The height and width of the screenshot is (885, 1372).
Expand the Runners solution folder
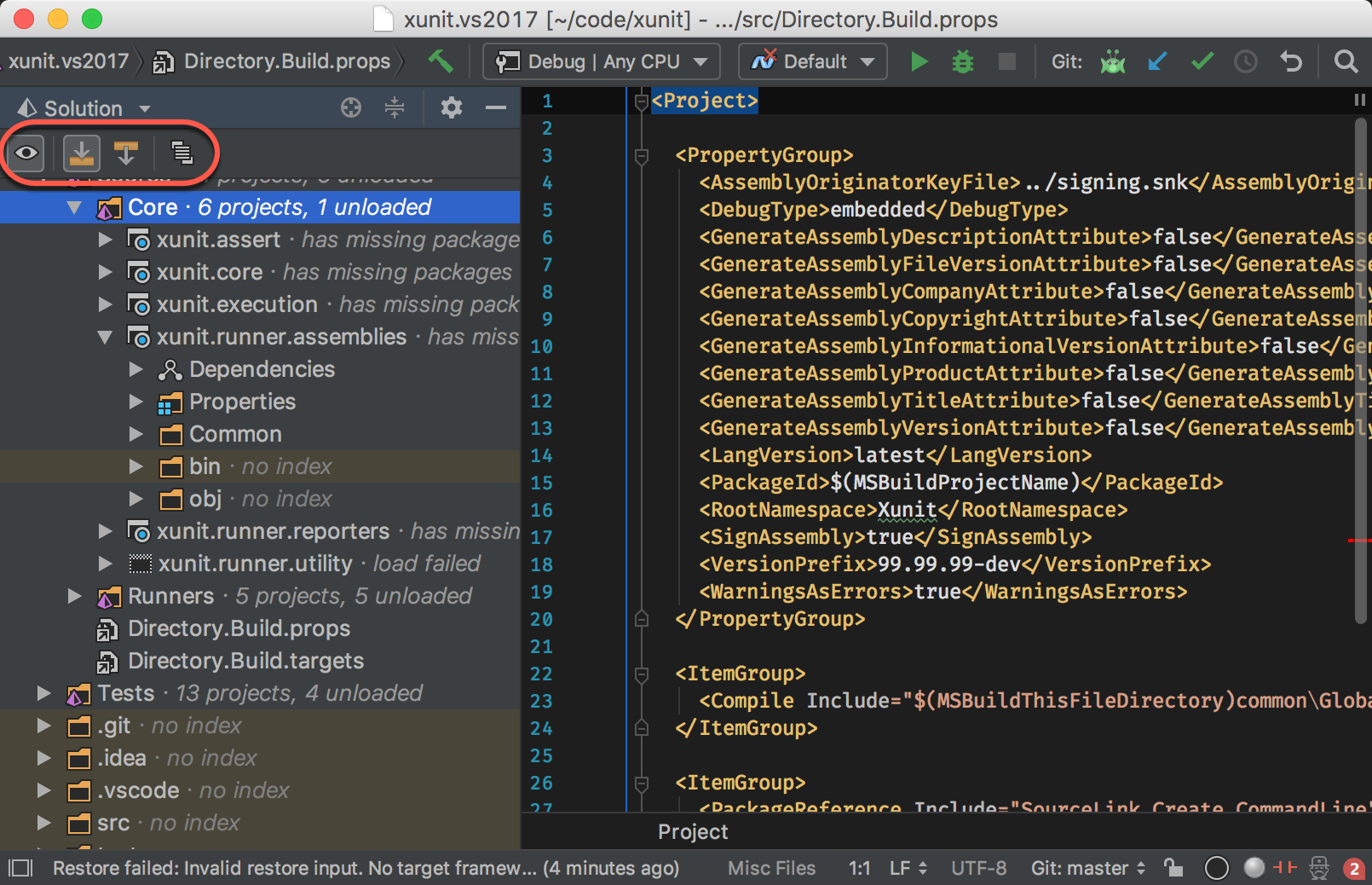[x=74, y=596]
